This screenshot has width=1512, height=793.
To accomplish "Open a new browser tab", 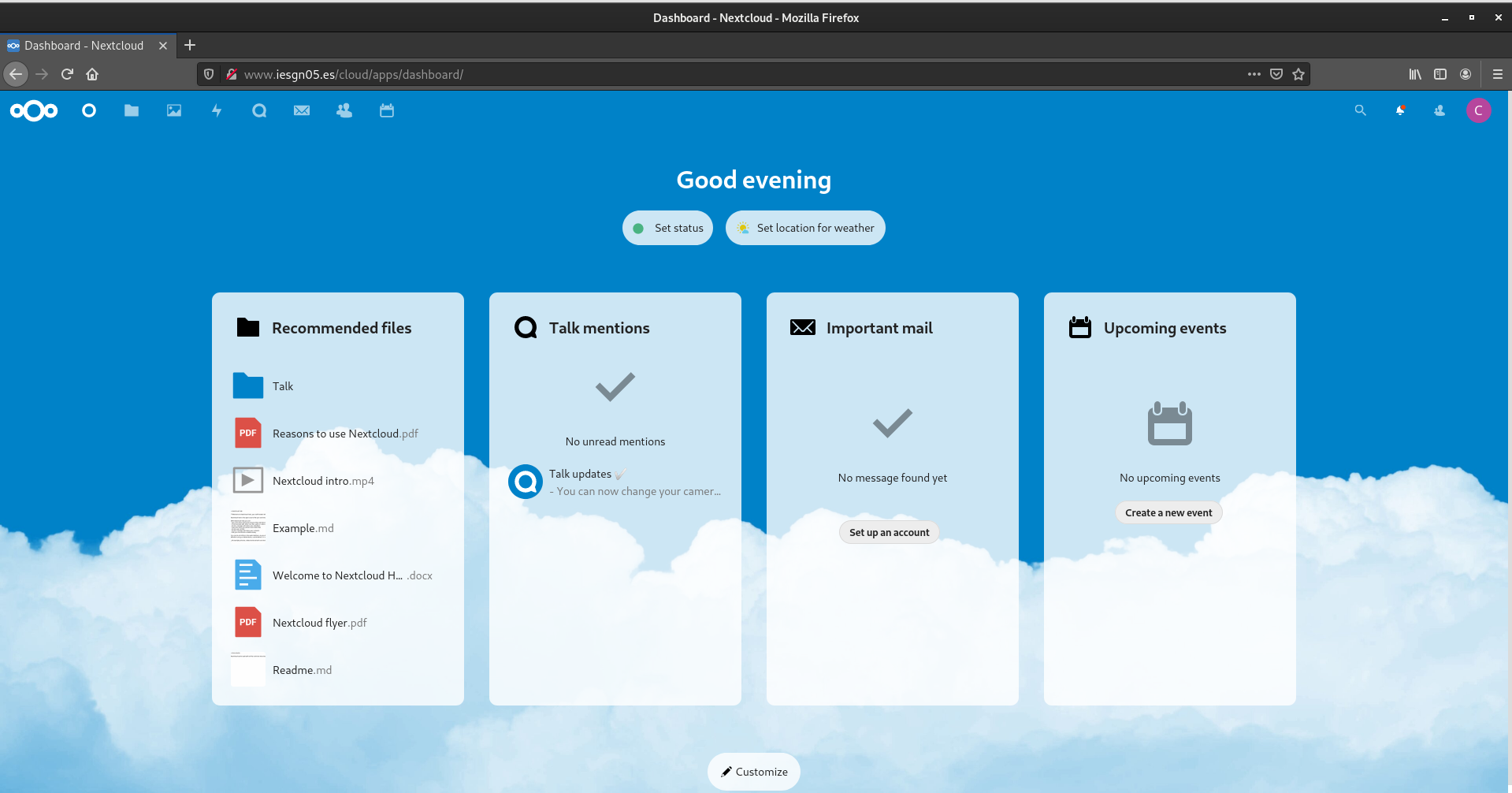I will pyautogui.click(x=190, y=46).
